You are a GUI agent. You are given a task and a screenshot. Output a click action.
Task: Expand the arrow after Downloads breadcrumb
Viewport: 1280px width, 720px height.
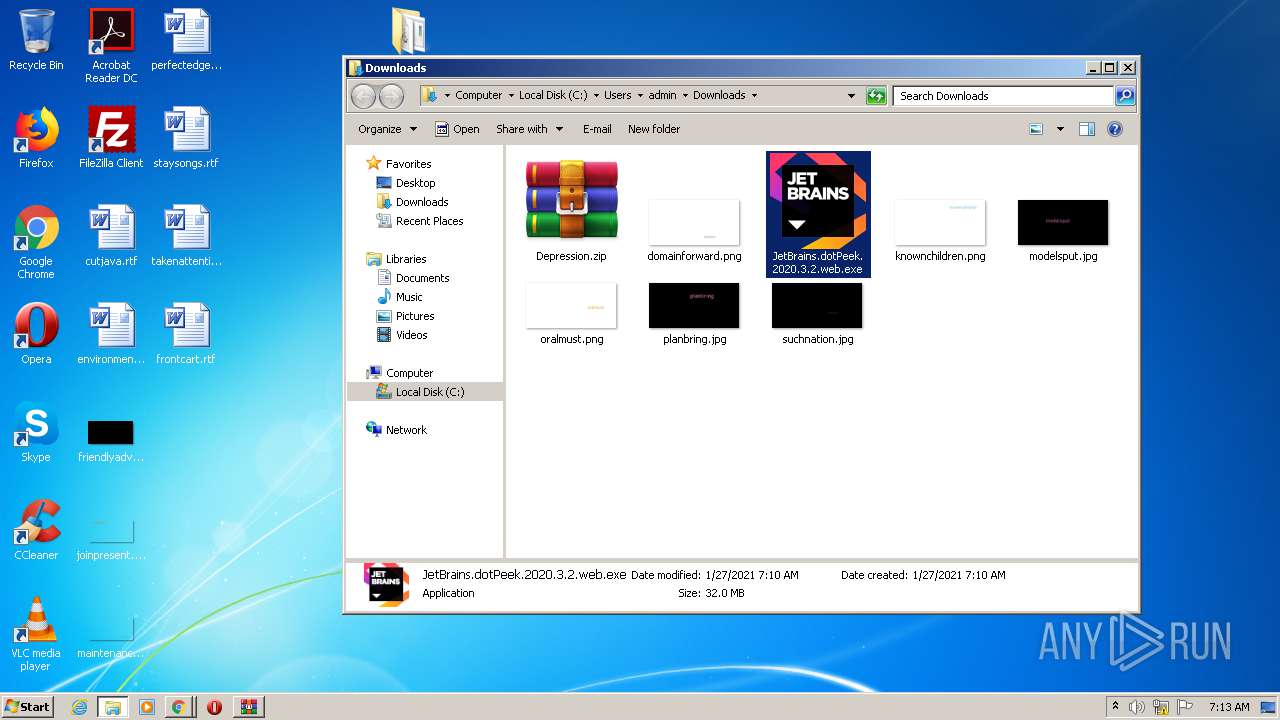point(754,96)
